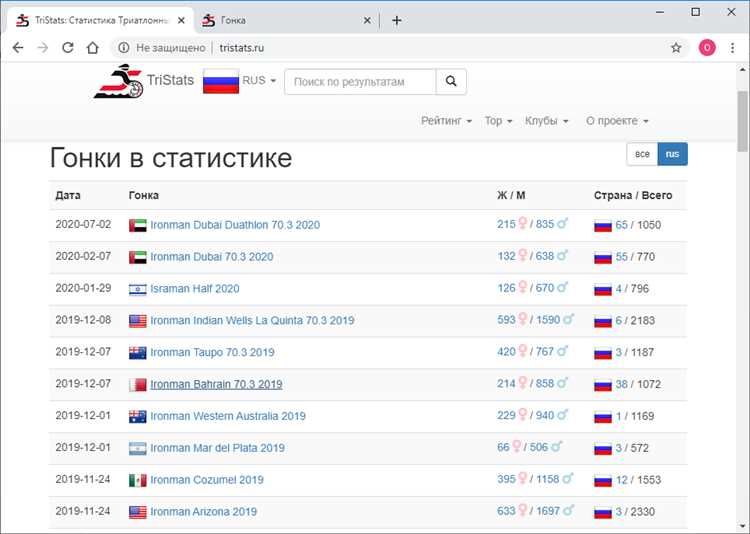750x534 pixels.
Task: Click Australian flag for Western Australia race
Action: coord(138,416)
